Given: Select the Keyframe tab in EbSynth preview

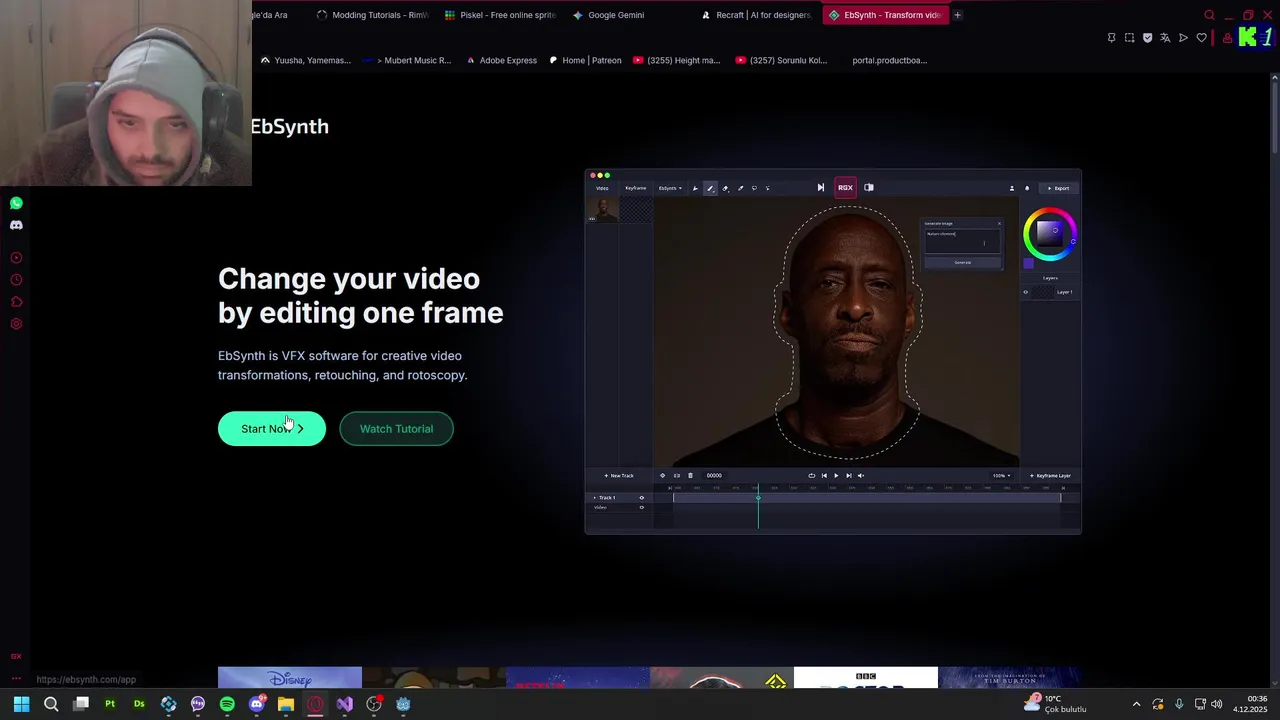Looking at the screenshot, I should point(636,188).
